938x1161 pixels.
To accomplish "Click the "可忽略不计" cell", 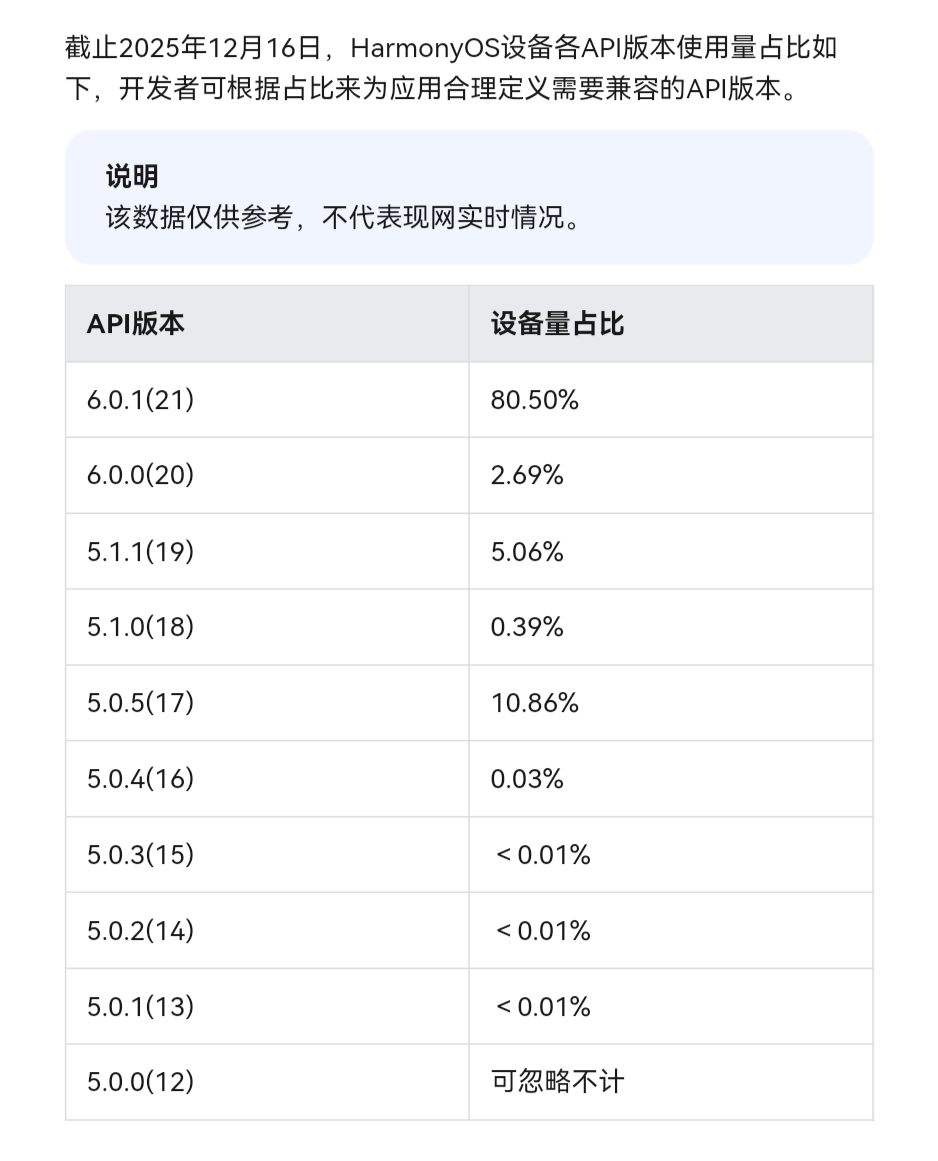I will click(x=557, y=1082).
